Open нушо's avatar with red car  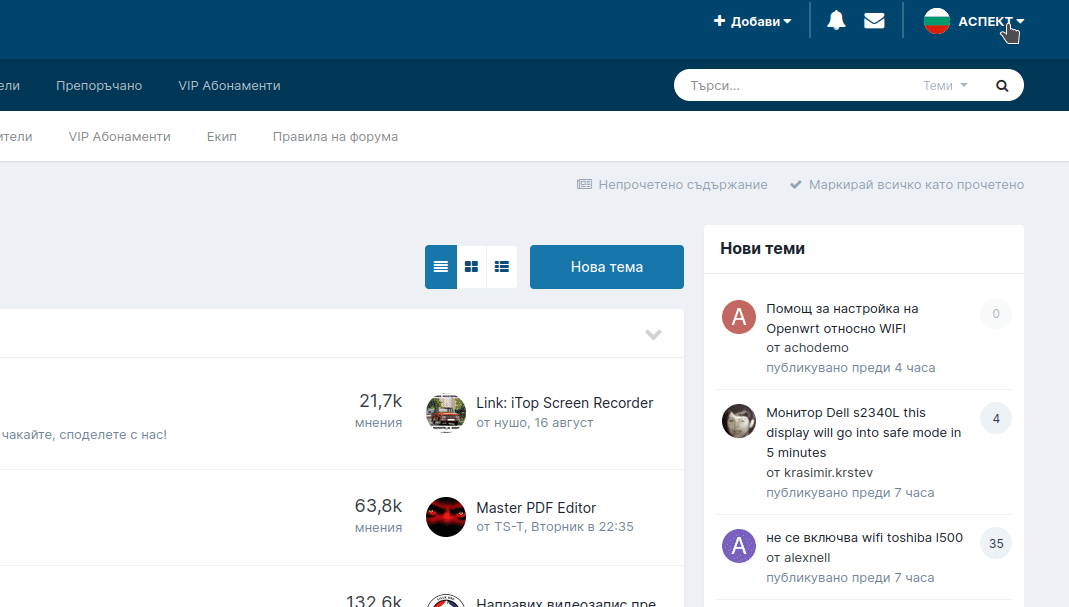(x=446, y=413)
